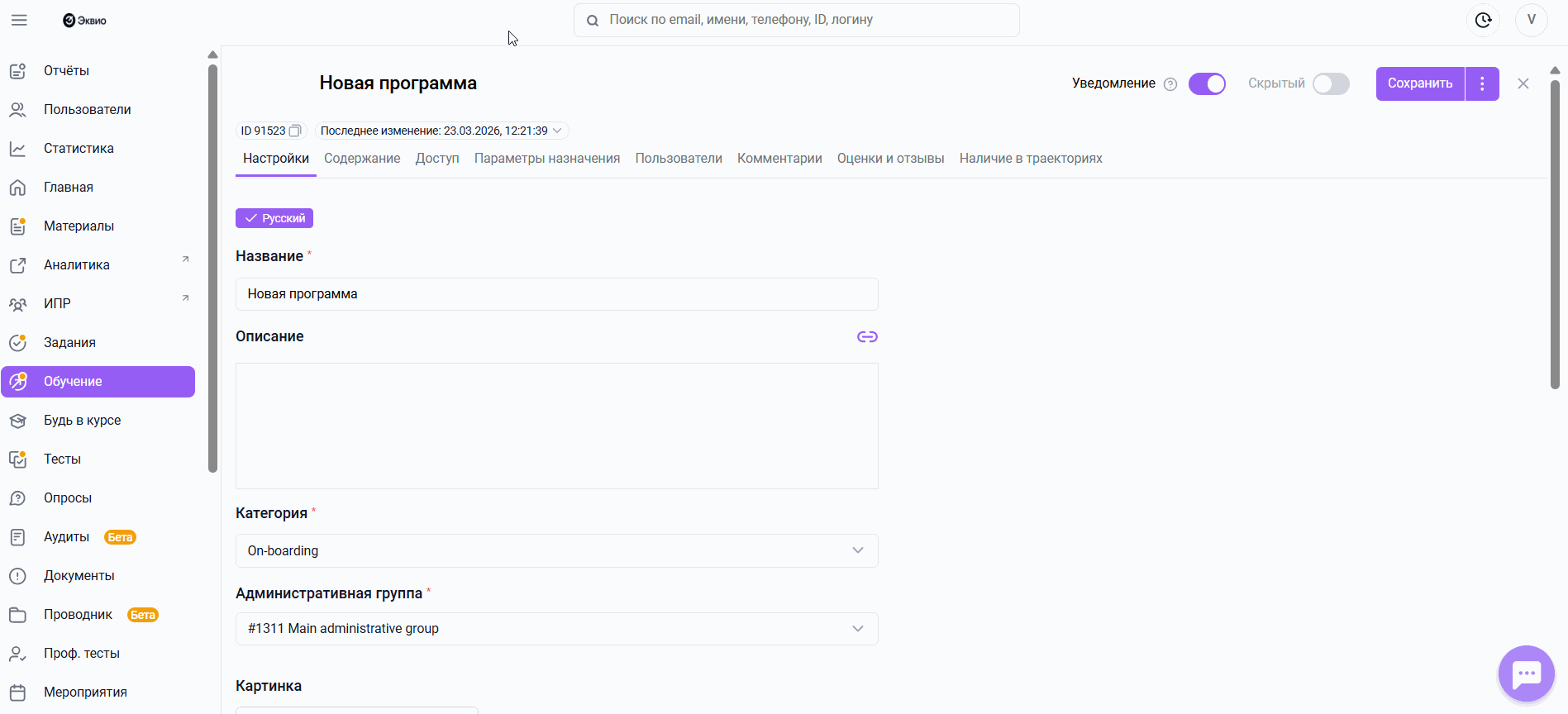Click the Уведомление help question icon
This screenshot has width=1568, height=714.
[x=1170, y=84]
